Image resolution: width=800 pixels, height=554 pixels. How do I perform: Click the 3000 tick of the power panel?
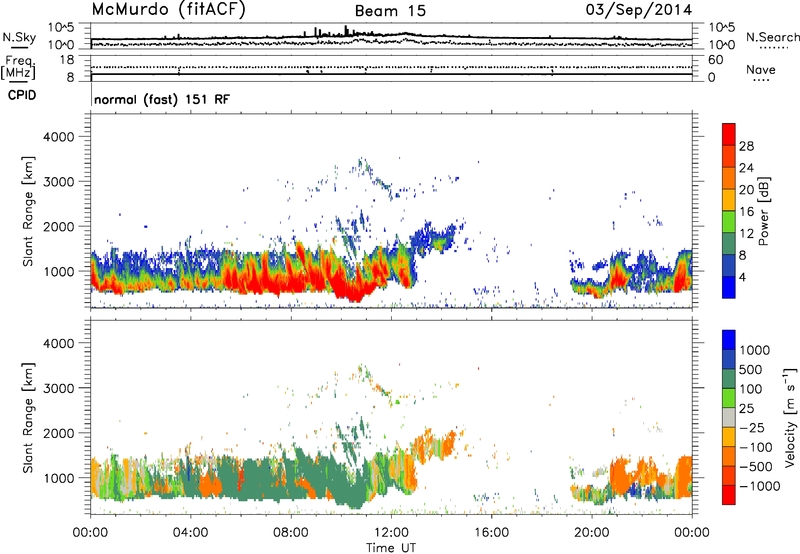pos(58,182)
